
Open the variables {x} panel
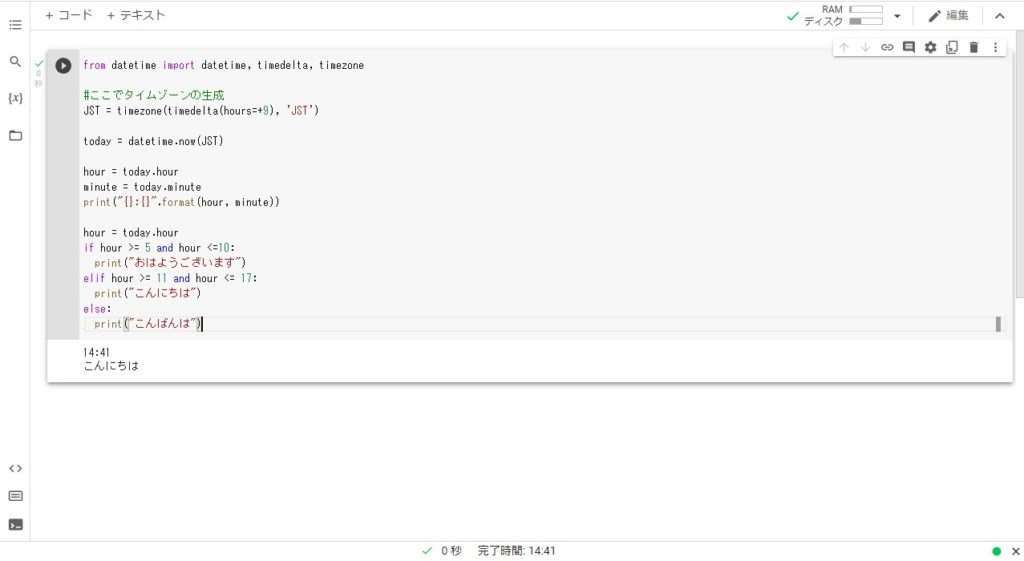click(15, 98)
